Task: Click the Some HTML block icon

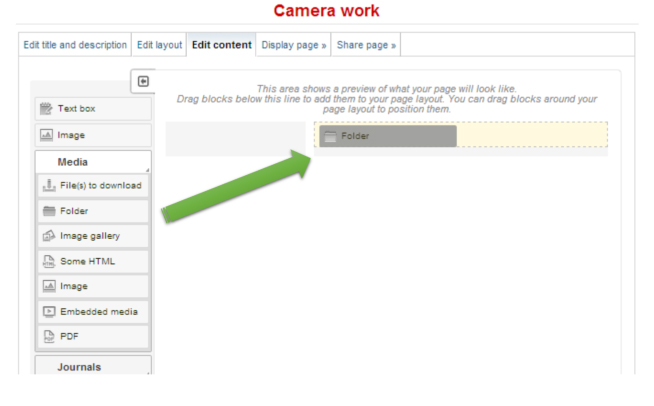Action: (47, 262)
